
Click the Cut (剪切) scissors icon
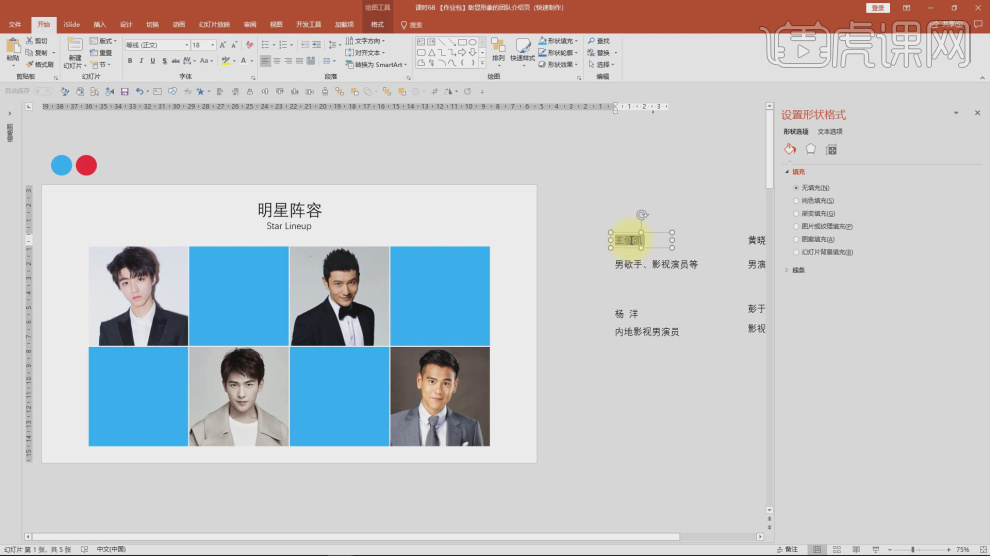(x=29, y=40)
